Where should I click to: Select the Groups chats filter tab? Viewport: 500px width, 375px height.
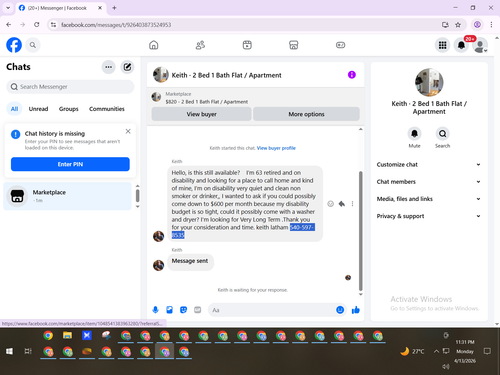click(69, 109)
